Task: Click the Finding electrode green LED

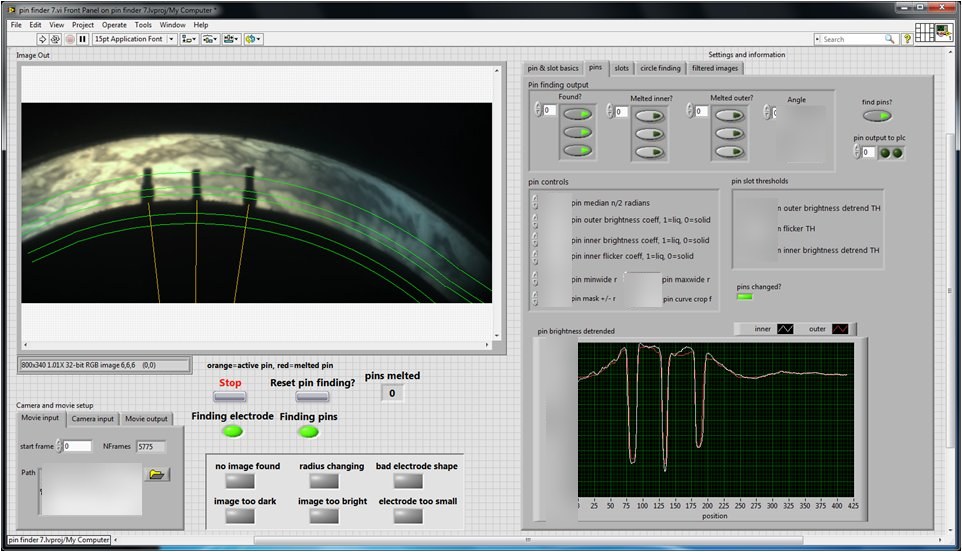Action: click(x=233, y=432)
